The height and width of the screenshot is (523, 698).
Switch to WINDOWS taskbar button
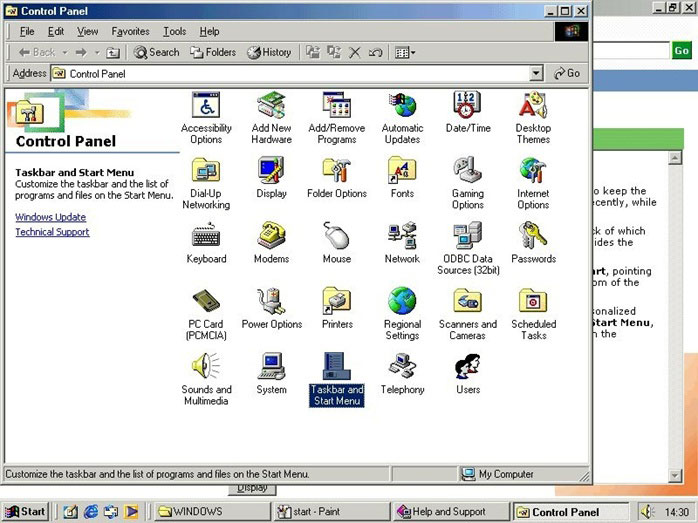[212, 512]
